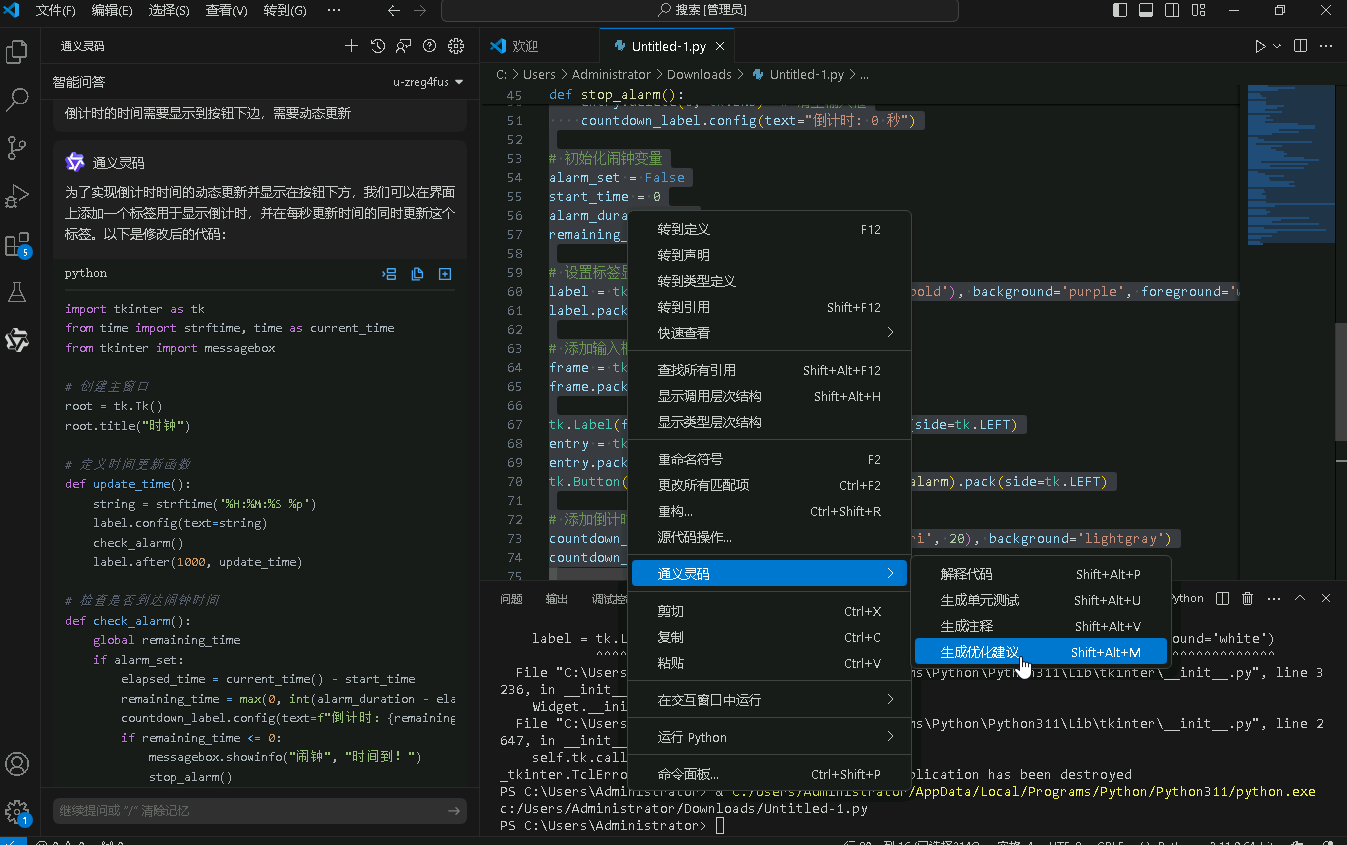Click 转到定义 in context menu

pos(683,229)
